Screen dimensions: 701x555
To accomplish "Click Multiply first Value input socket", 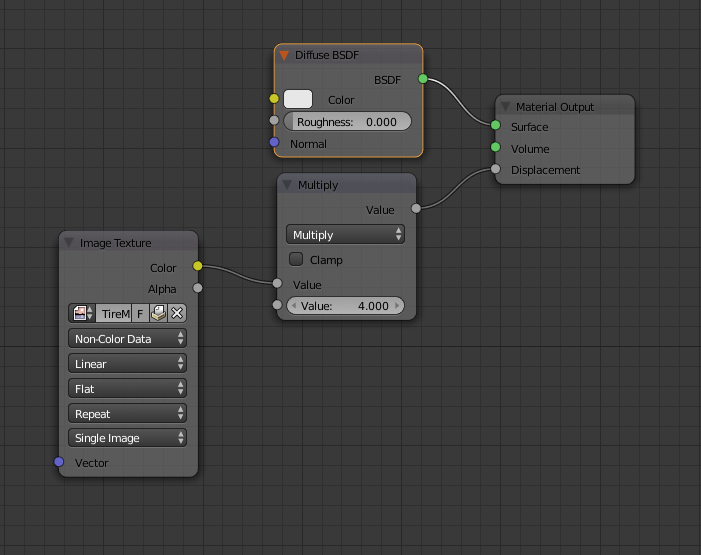I will 277,283.
